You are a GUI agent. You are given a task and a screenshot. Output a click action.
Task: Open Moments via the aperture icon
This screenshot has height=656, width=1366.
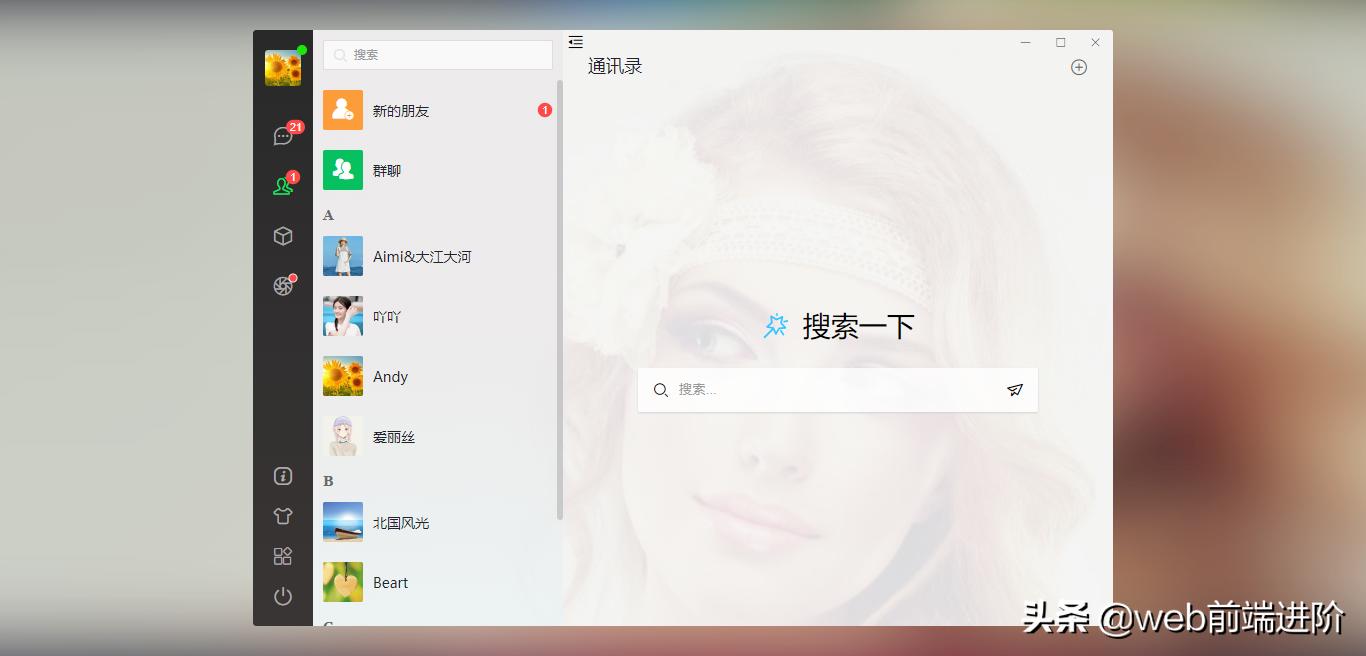tap(283, 284)
